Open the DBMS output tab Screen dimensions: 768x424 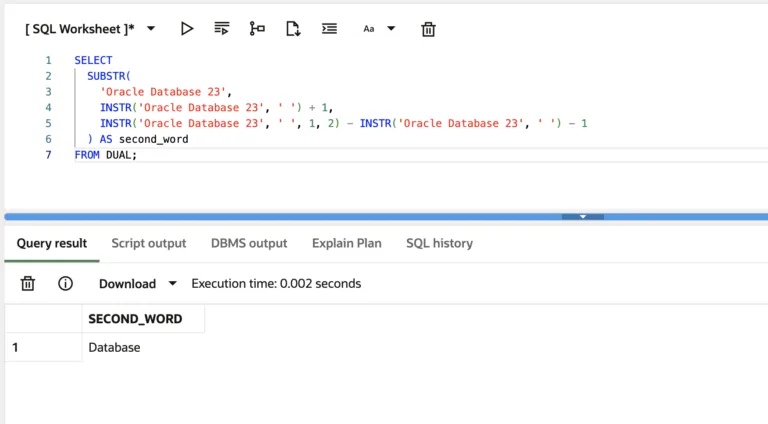(x=249, y=243)
